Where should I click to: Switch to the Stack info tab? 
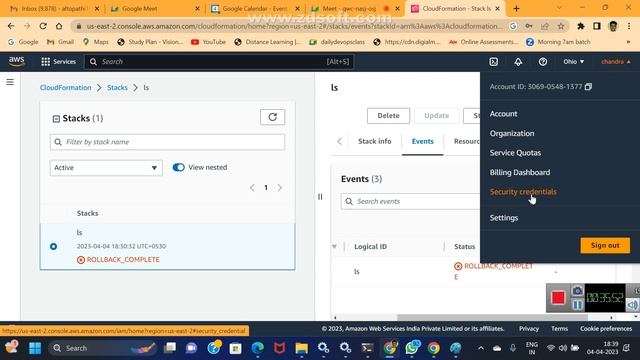point(375,141)
